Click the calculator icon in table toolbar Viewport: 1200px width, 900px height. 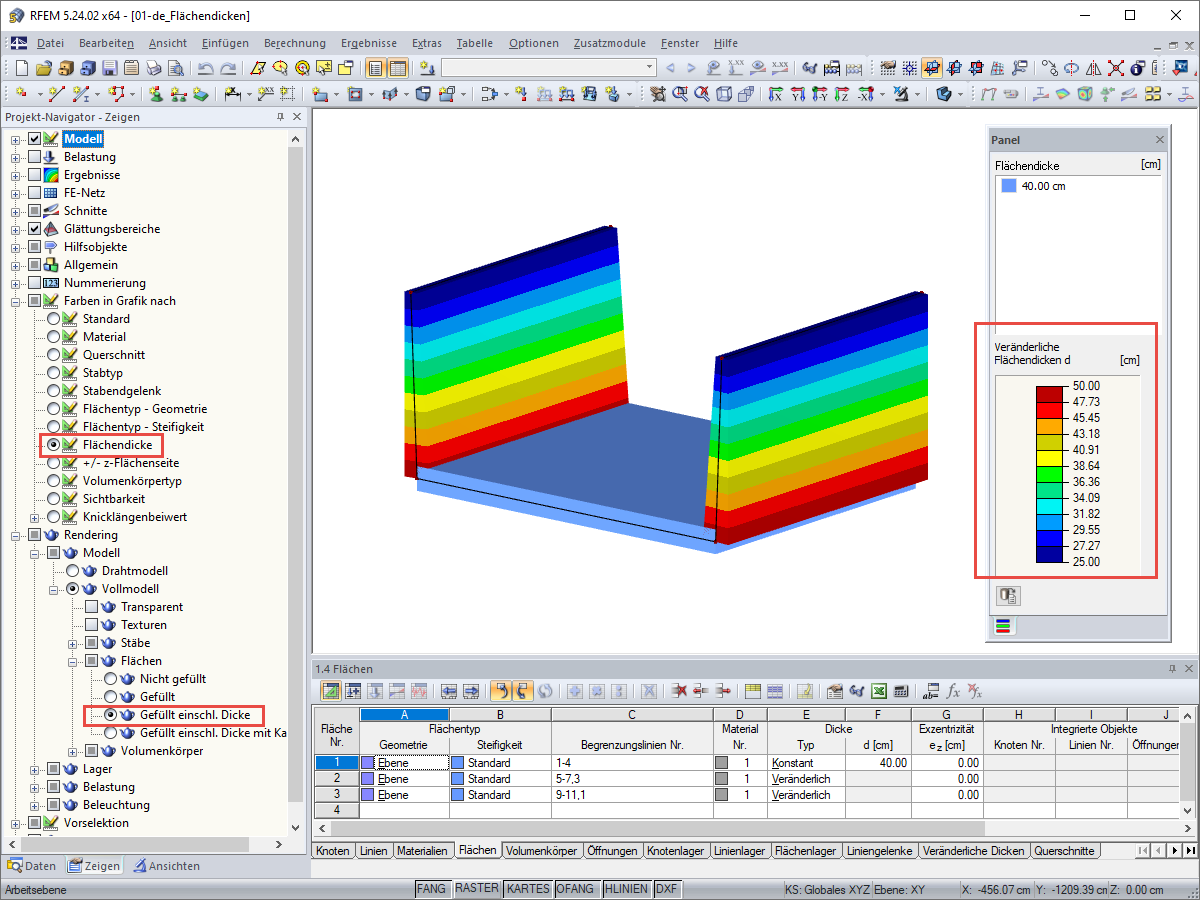point(900,690)
